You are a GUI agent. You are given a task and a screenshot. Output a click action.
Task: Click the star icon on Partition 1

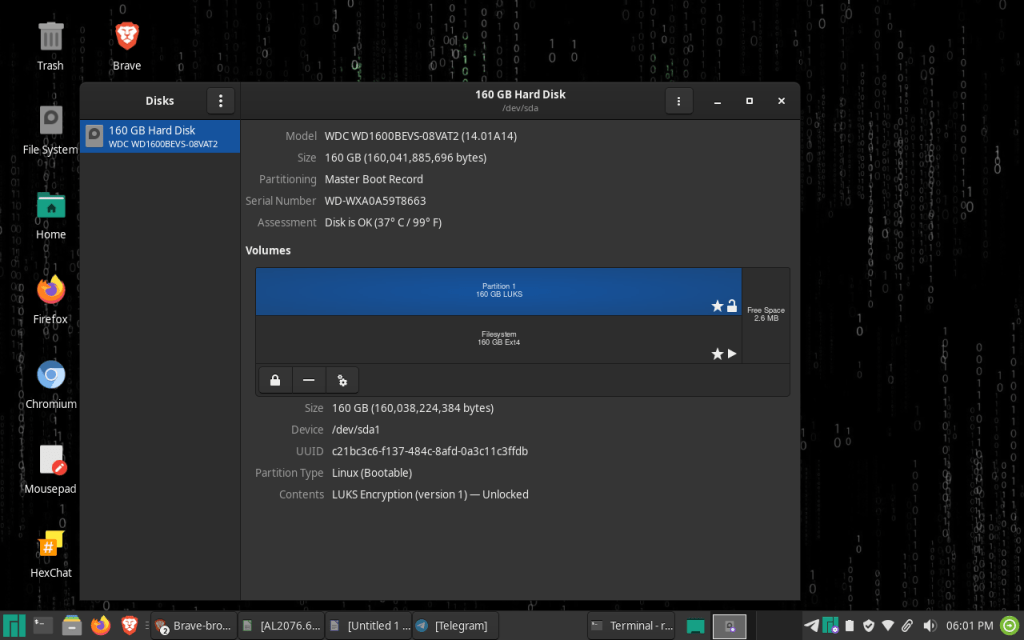[x=717, y=306]
